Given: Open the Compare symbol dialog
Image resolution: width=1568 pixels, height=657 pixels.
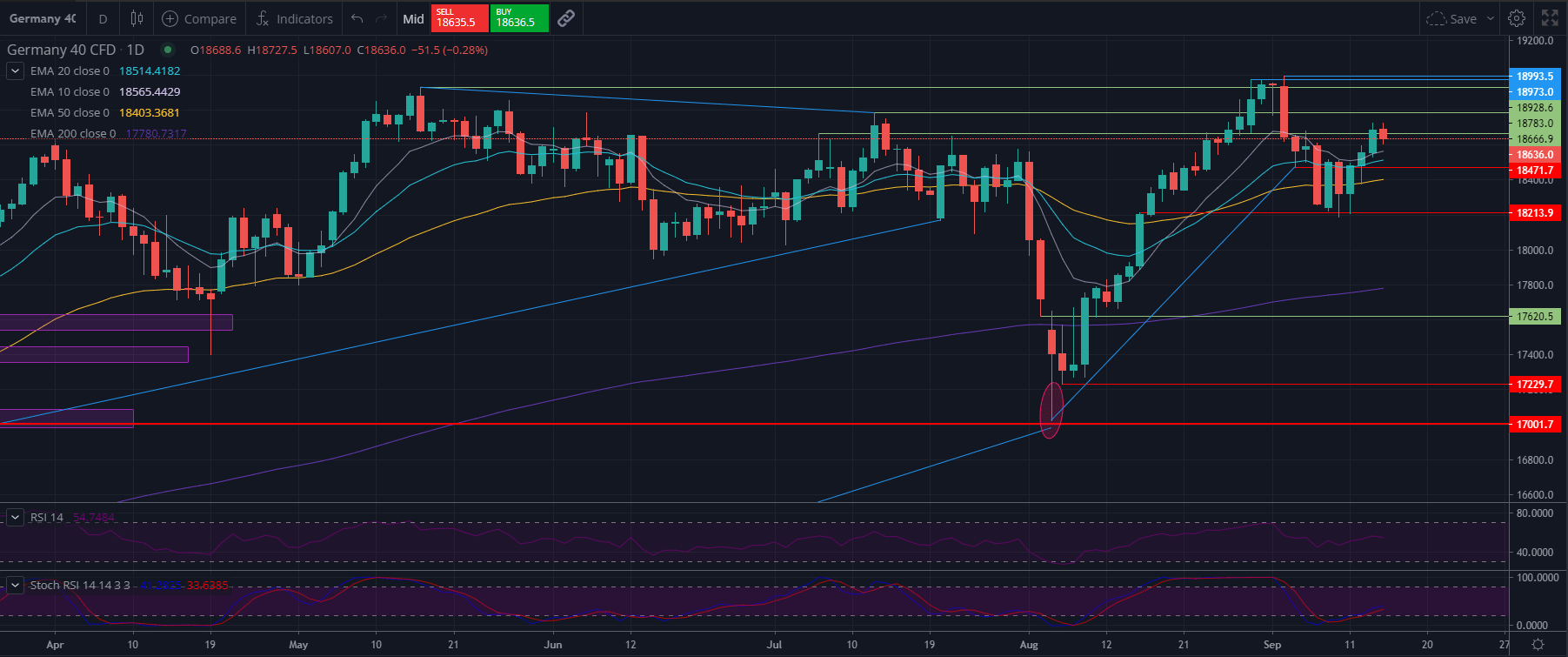Looking at the screenshot, I should click(199, 18).
